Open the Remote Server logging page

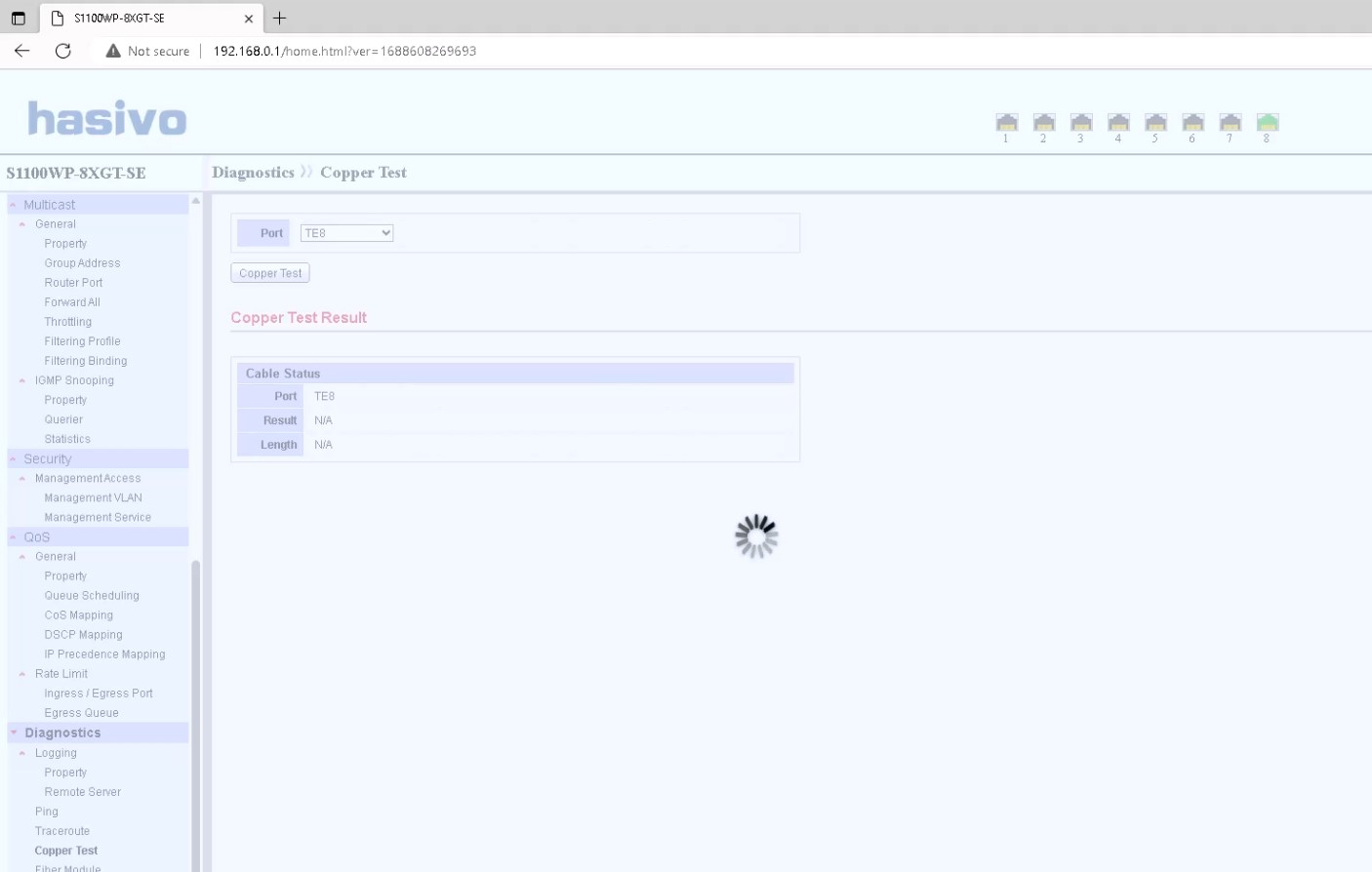coord(83,792)
